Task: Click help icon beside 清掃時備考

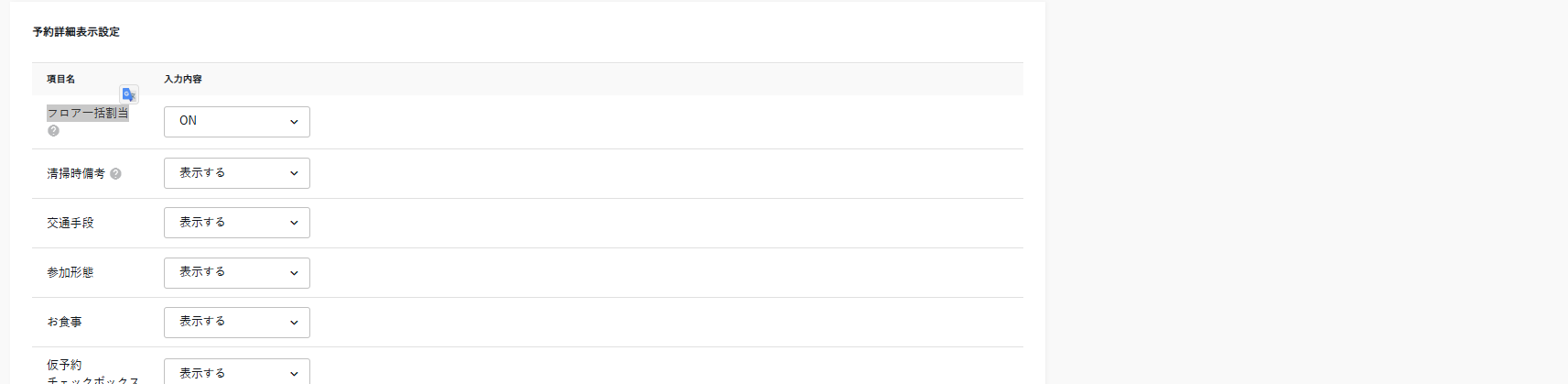Action: [115, 173]
